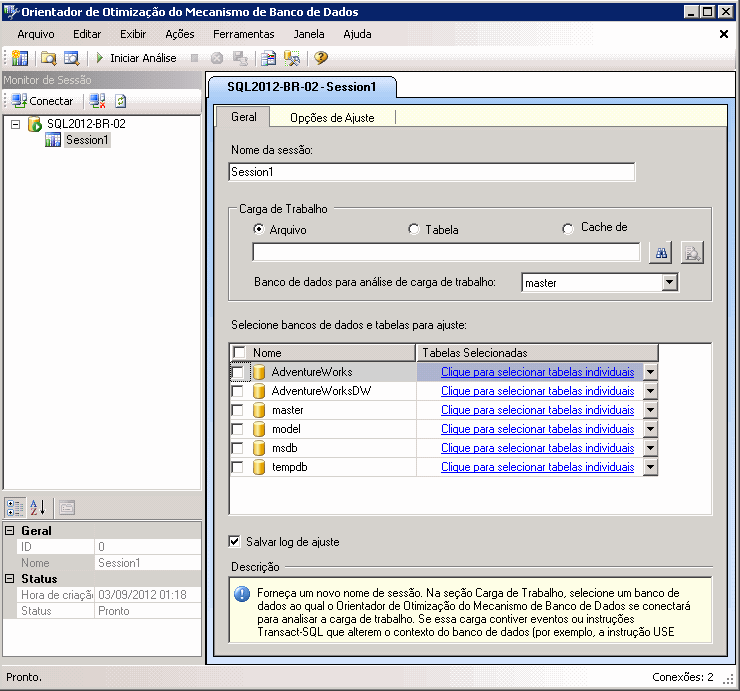Screen dimensions: 740x691
Task: Click the help question mark toolbar icon
Action: click(x=320, y=58)
